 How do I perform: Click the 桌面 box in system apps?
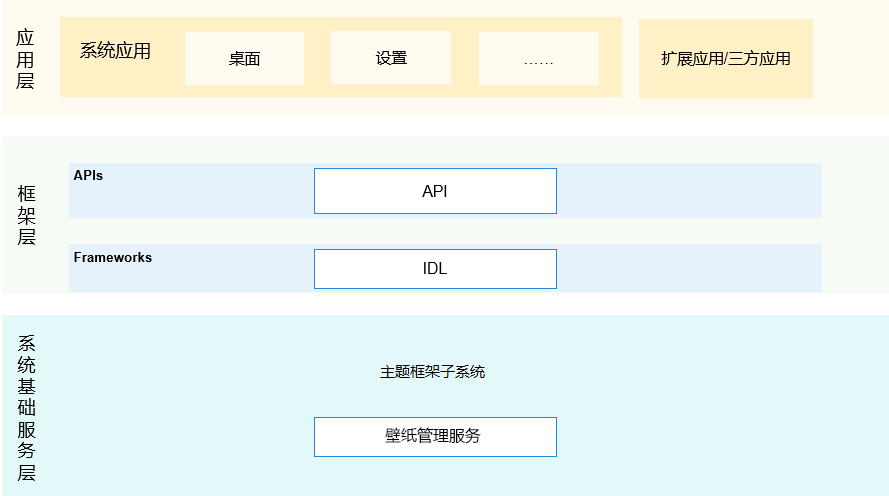coord(244,58)
